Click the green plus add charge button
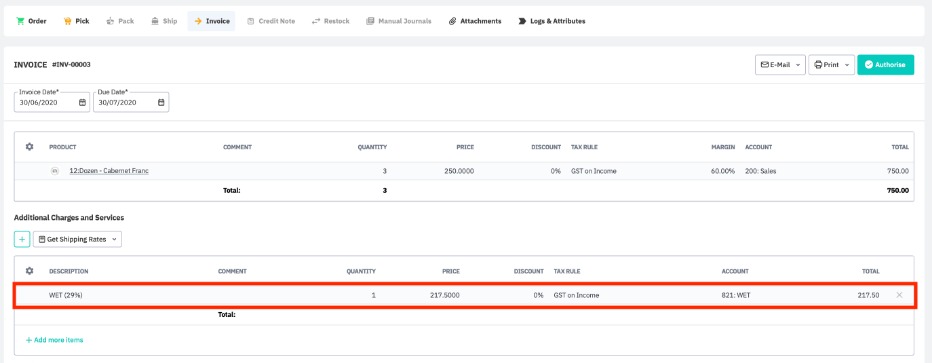The image size is (932, 363). click(x=22, y=239)
